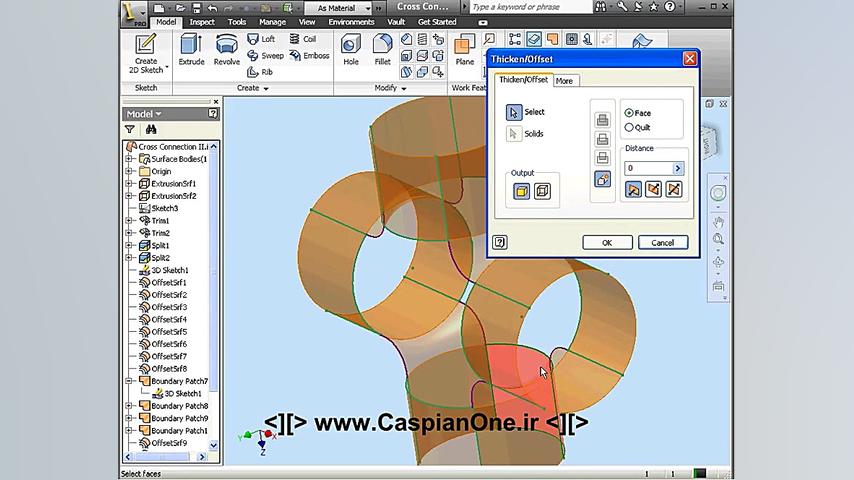Viewport: 854px width, 480px height.
Task: Click the Open file icon
Action: (x=180, y=8)
